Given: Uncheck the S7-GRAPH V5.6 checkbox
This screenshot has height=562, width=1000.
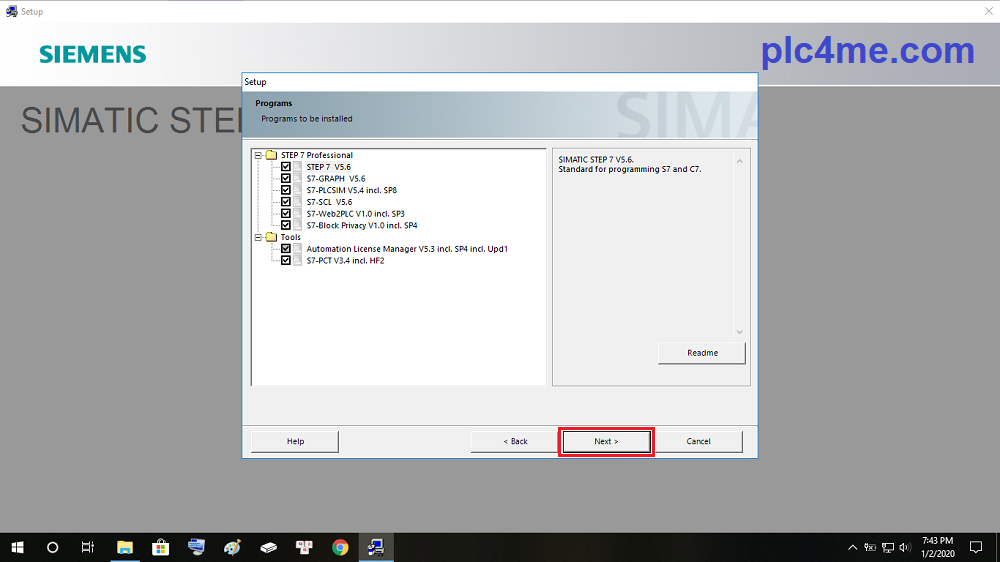Looking at the screenshot, I should (286, 179).
